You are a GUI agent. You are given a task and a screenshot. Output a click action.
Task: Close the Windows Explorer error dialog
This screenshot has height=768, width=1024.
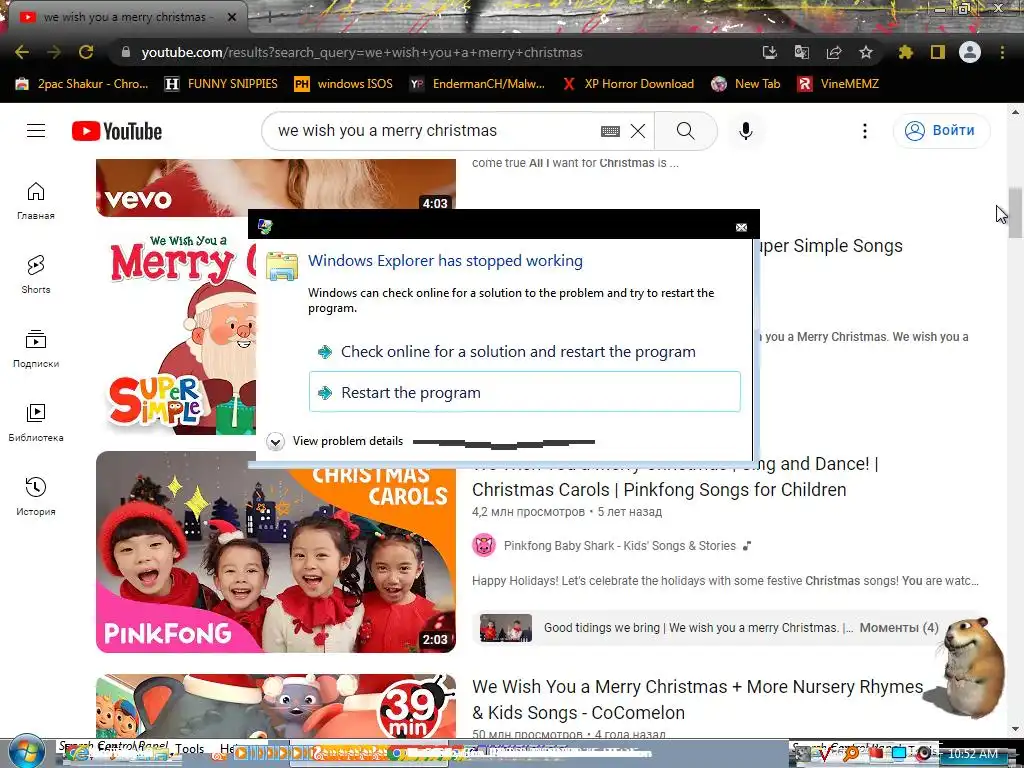(x=741, y=227)
